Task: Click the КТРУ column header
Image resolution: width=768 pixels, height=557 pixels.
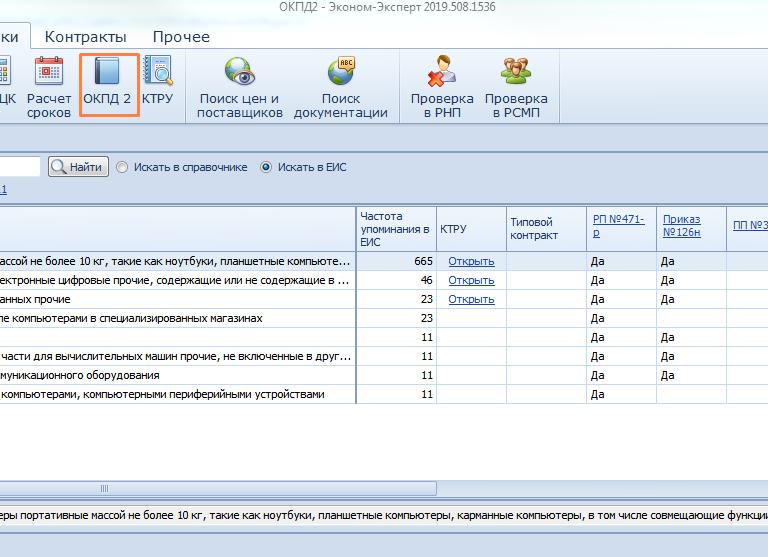Action: (471, 229)
